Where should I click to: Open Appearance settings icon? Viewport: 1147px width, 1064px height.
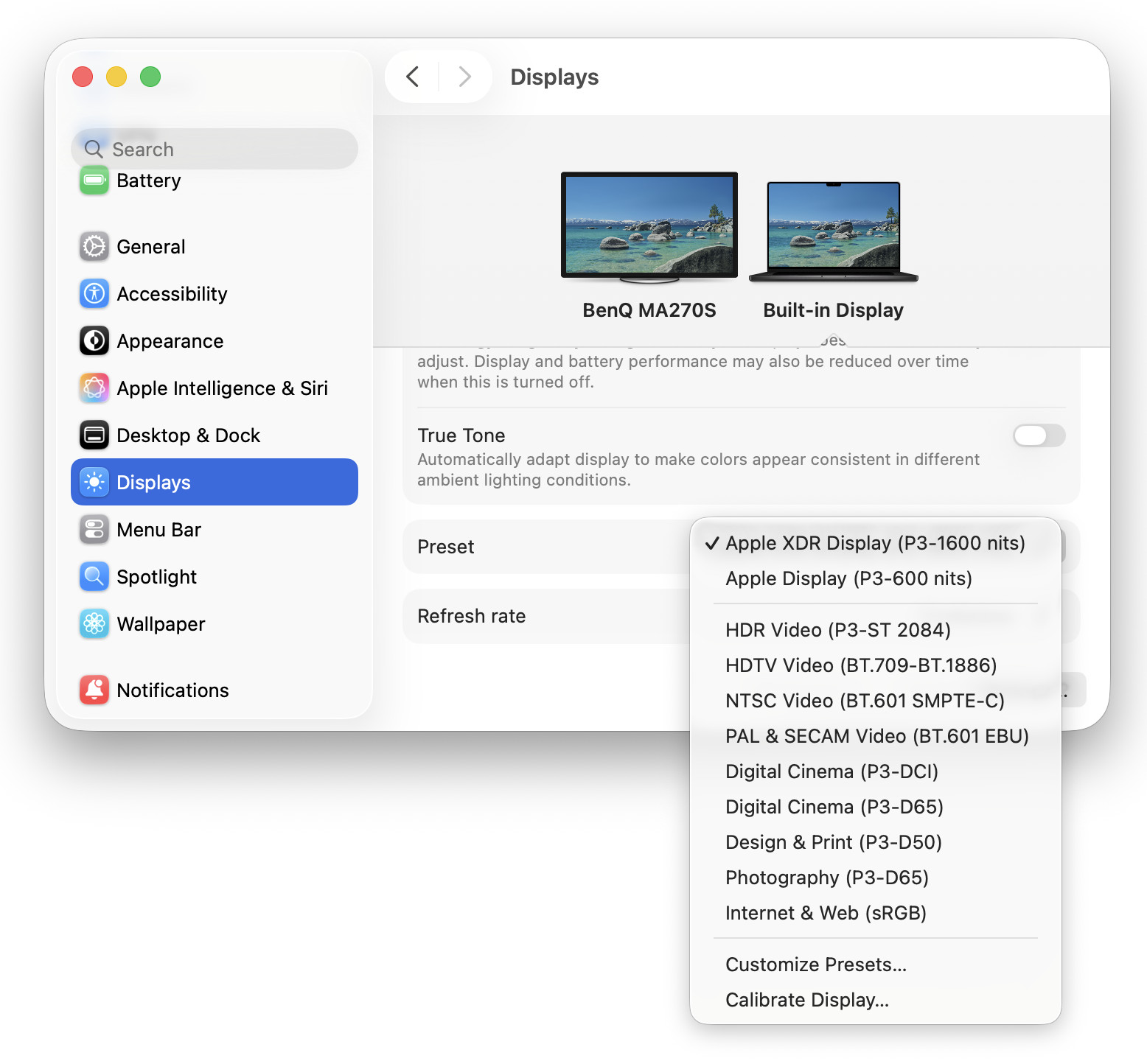click(x=94, y=341)
